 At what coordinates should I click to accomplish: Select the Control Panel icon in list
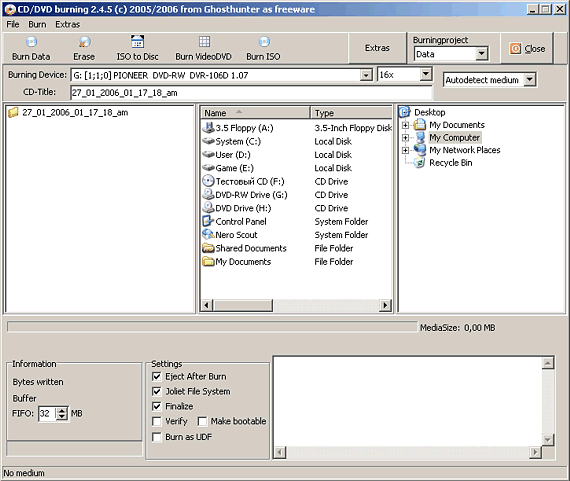pos(208,221)
